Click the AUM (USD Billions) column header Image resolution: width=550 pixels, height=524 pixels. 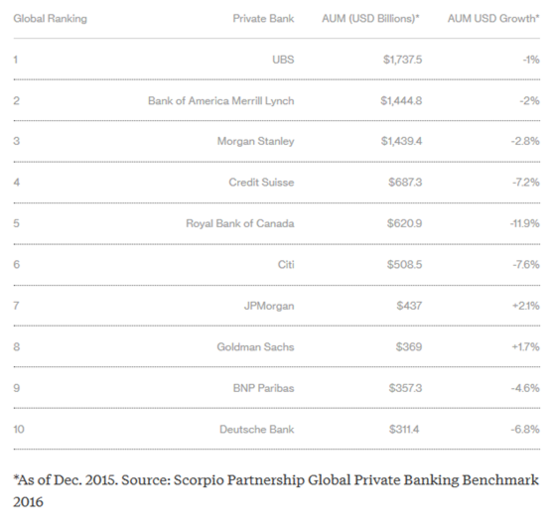click(x=370, y=18)
